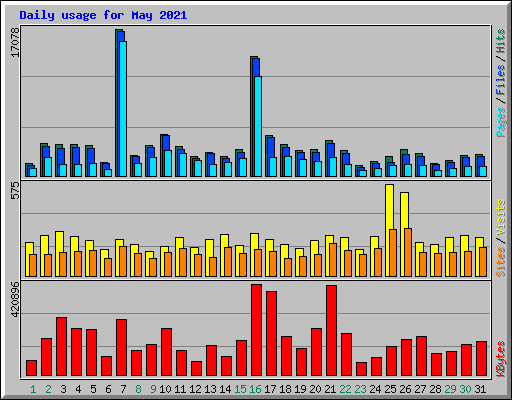Click the day 5 label on x-axis

point(93,389)
